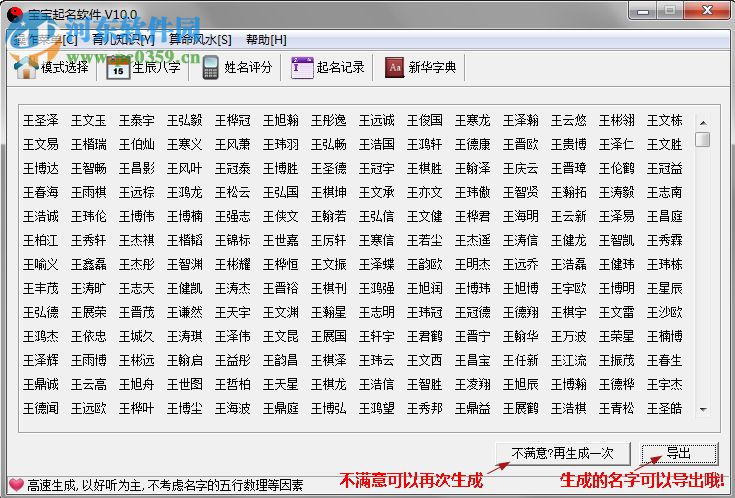The height and width of the screenshot is (498, 735).
Task: Select the name 王世嘉
Action: pos(281,241)
